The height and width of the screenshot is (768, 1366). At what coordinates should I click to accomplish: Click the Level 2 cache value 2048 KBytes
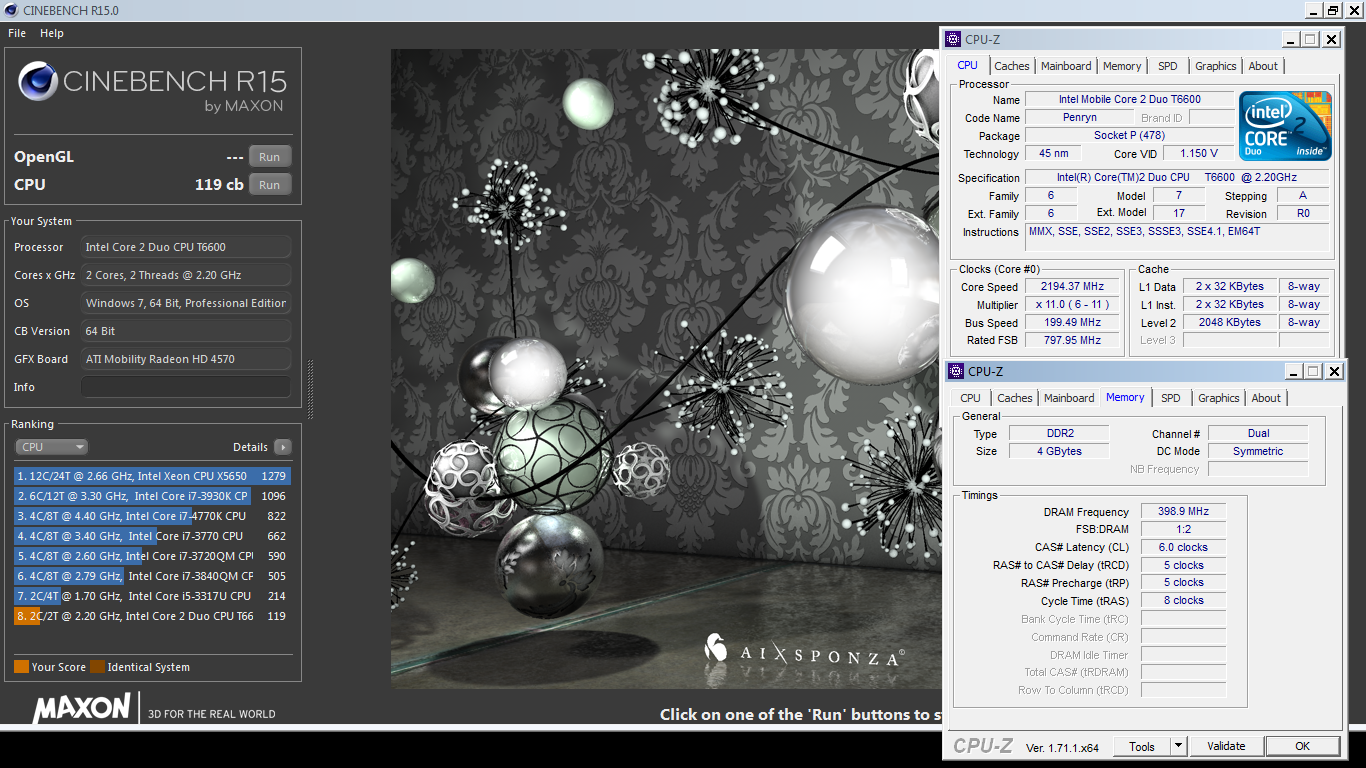pyautogui.click(x=1229, y=322)
